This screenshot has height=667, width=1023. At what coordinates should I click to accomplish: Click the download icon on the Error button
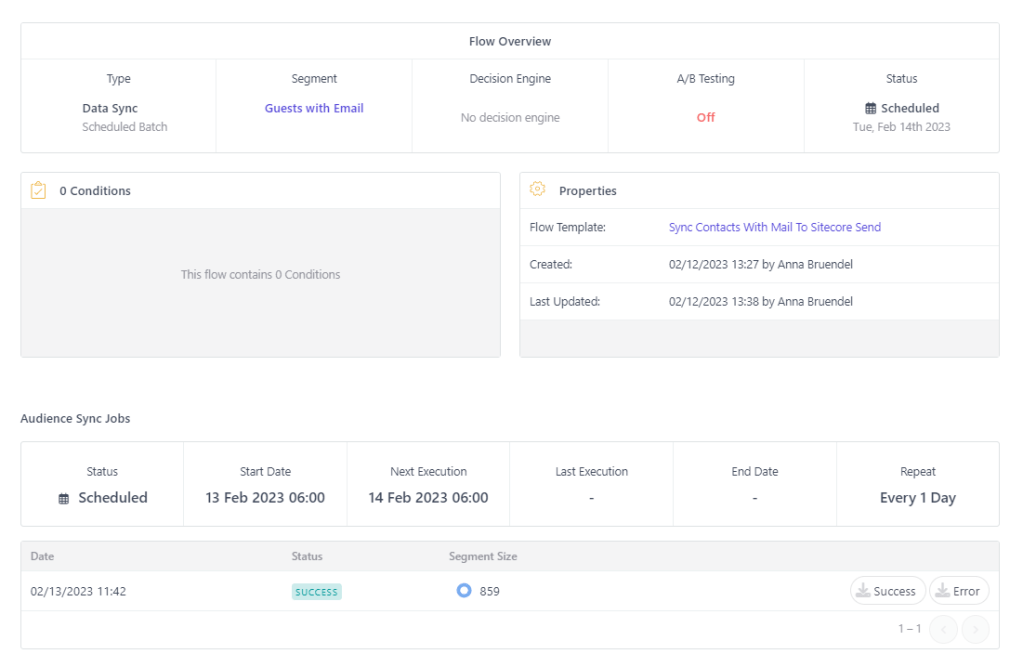point(941,591)
